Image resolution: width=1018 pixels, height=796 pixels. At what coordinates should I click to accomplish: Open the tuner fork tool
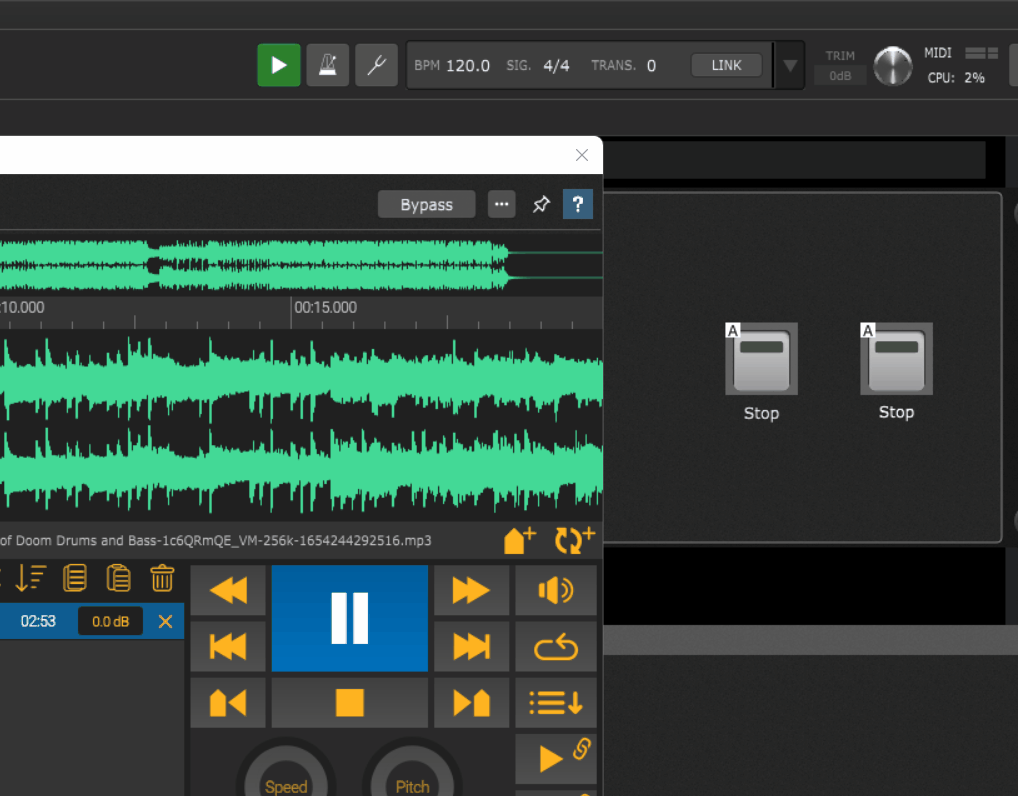click(x=376, y=66)
